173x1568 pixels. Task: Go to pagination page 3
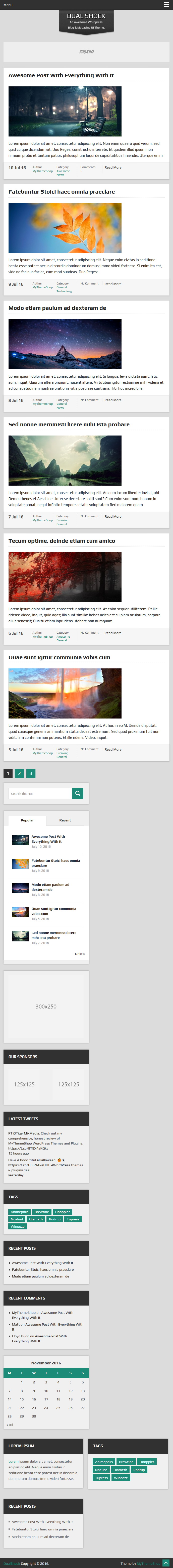(x=31, y=773)
